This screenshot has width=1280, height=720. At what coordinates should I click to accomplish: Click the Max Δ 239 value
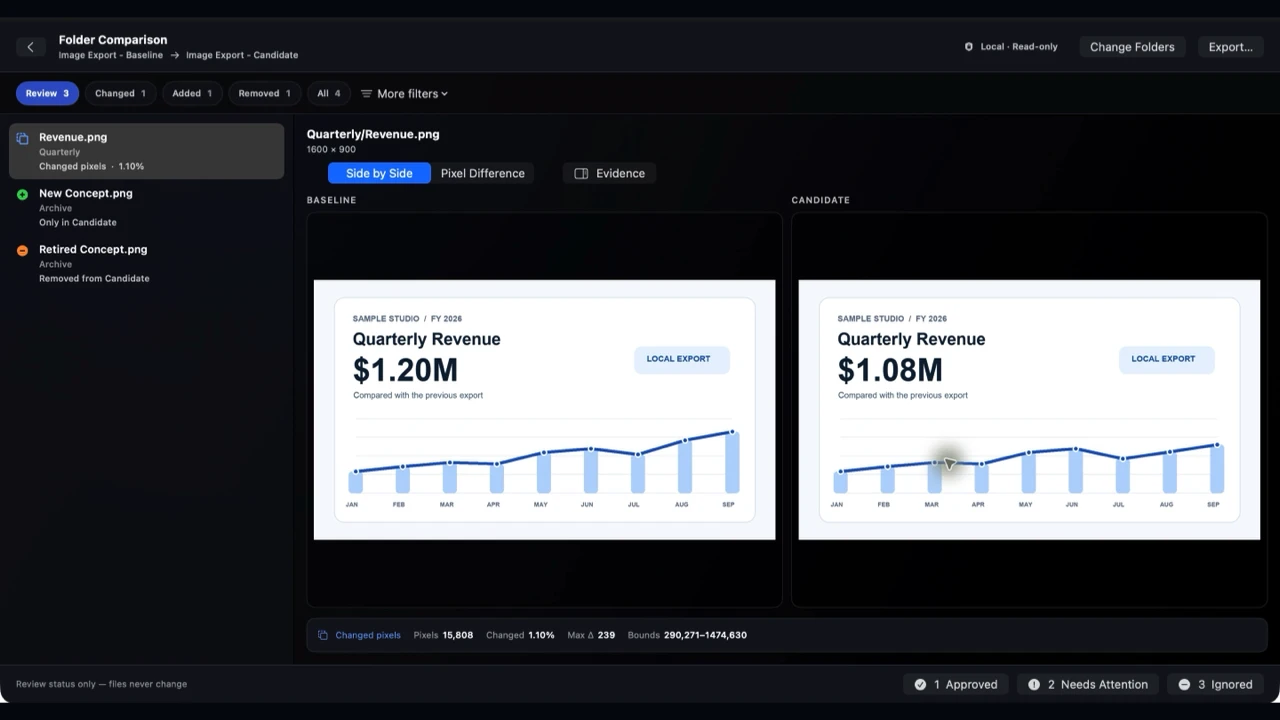pos(591,635)
